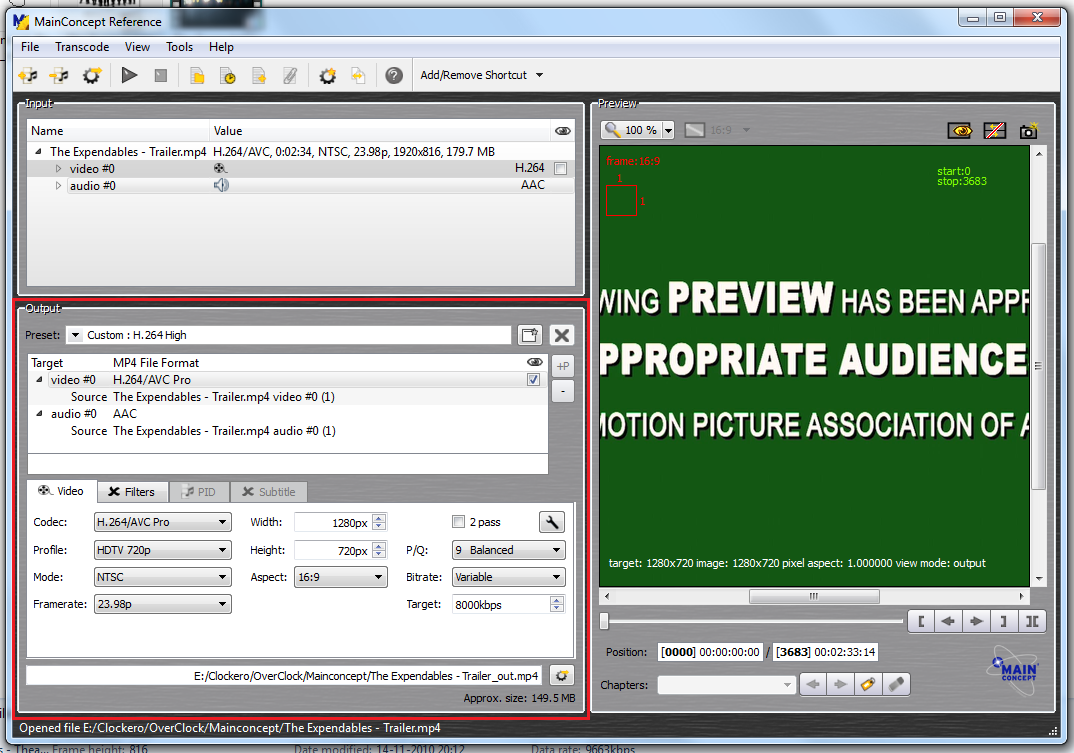This screenshot has width=1074, height=753.
Task: Set mark-in with left bracket button
Action: (x=921, y=621)
